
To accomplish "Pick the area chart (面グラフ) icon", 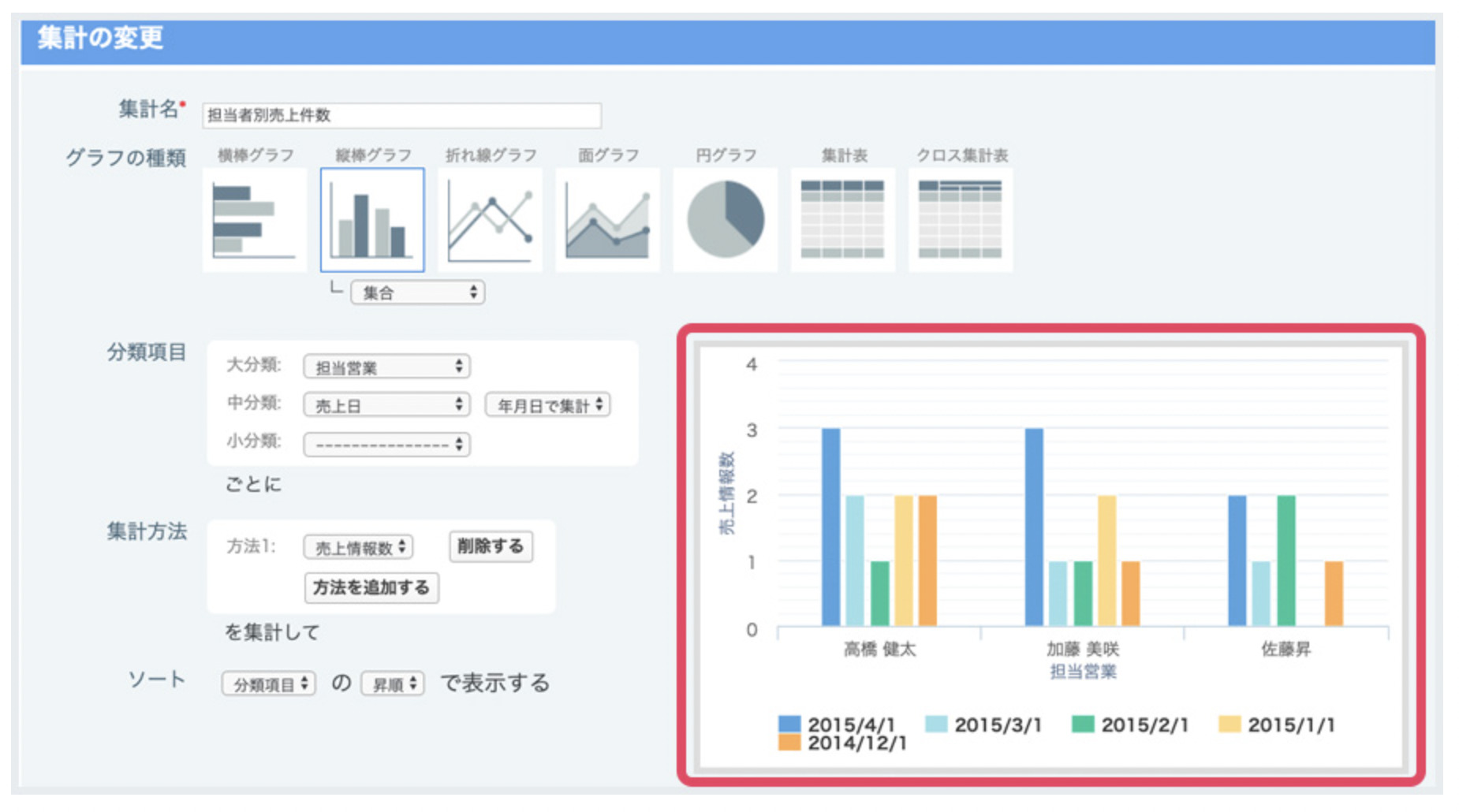I will (x=607, y=220).
